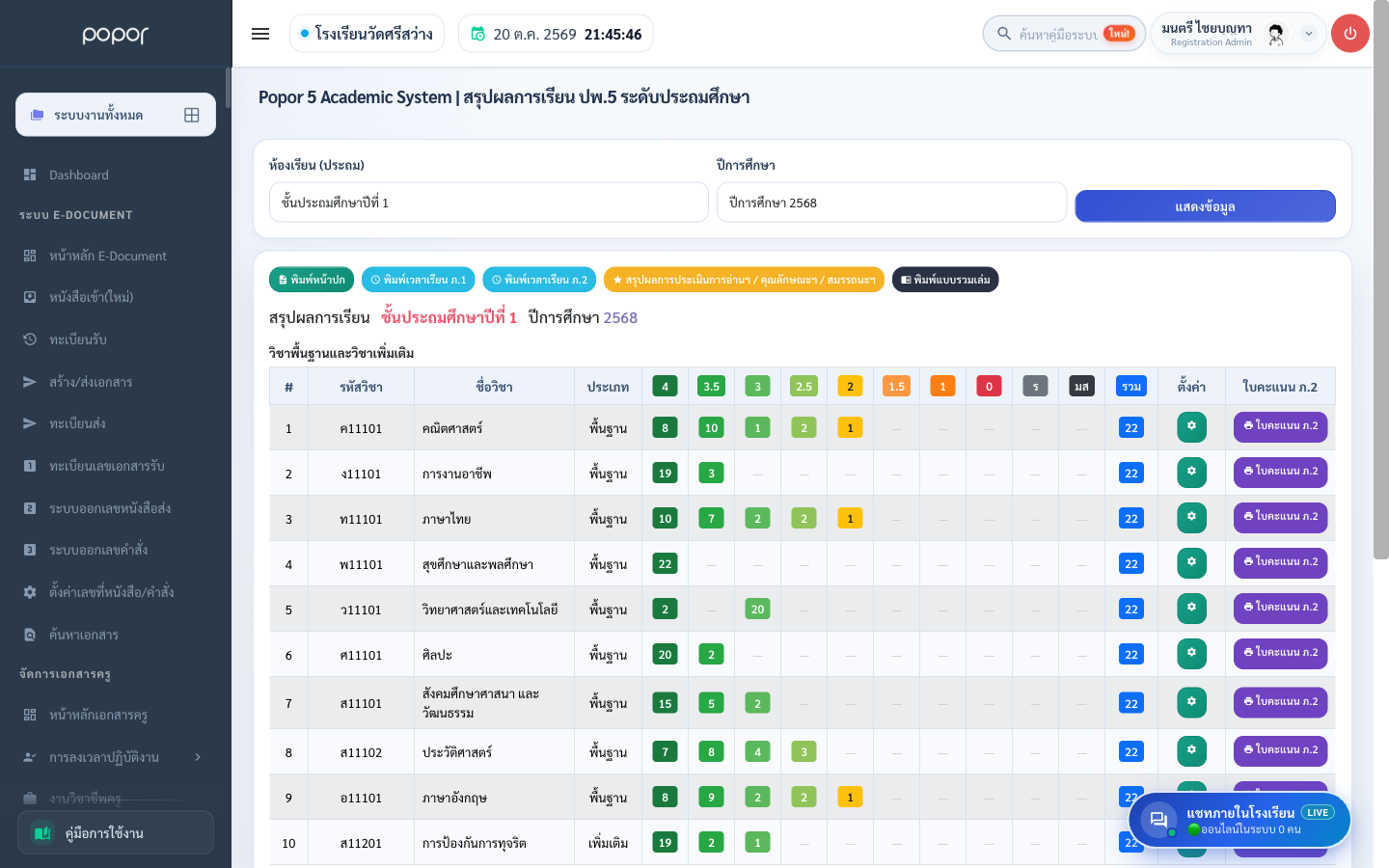Open settings gear for คณิตศาสตร์ row
The width and height of the screenshot is (1389, 868).
point(1191,427)
